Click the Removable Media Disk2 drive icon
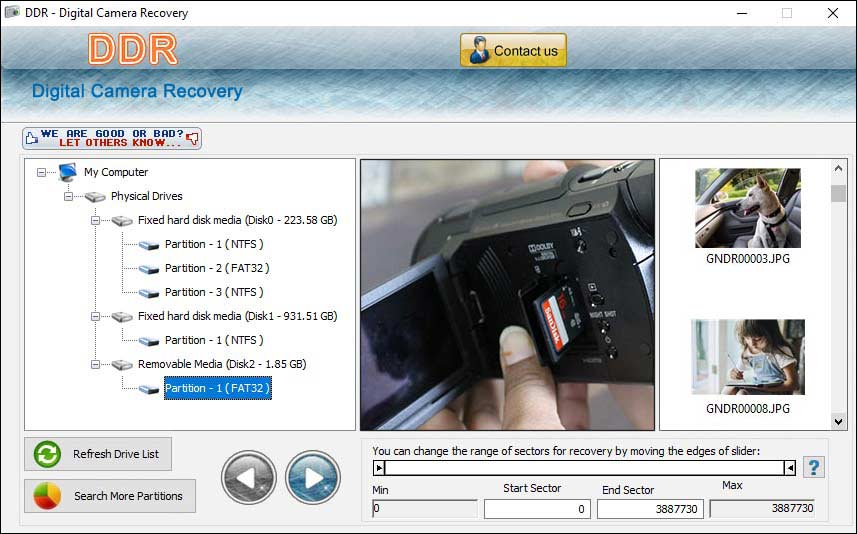The width and height of the screenshot is (857, 534). tap(122, 365)
